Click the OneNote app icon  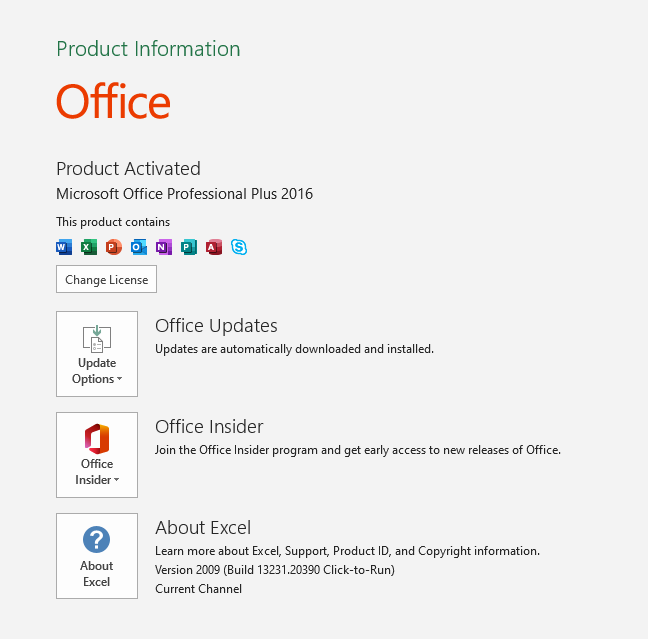pos(164,247)
